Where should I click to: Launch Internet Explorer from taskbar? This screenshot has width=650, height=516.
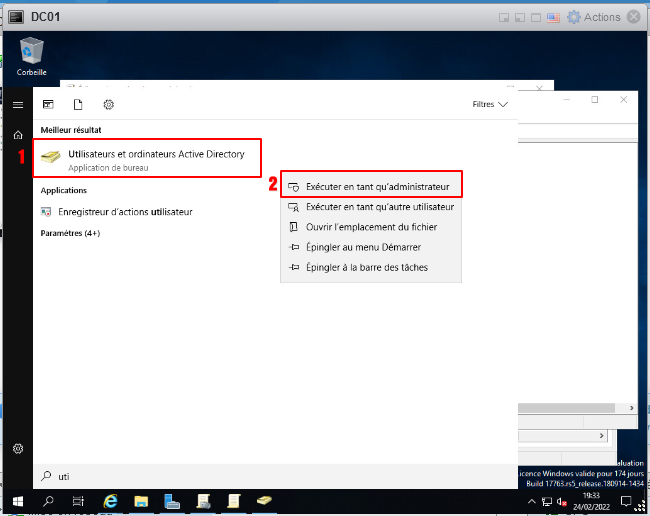pyautogui.click(x=112, y=500)
